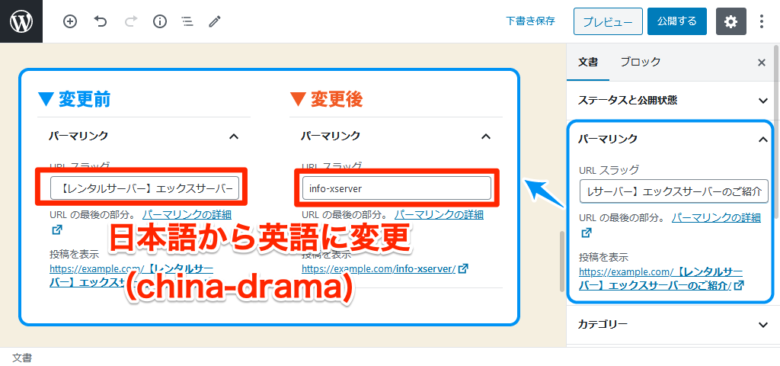The height and width of the screenshot is (366, 780).
Task: Open sidebar パーマリンクの詳細 link
Action: (716, 217)
